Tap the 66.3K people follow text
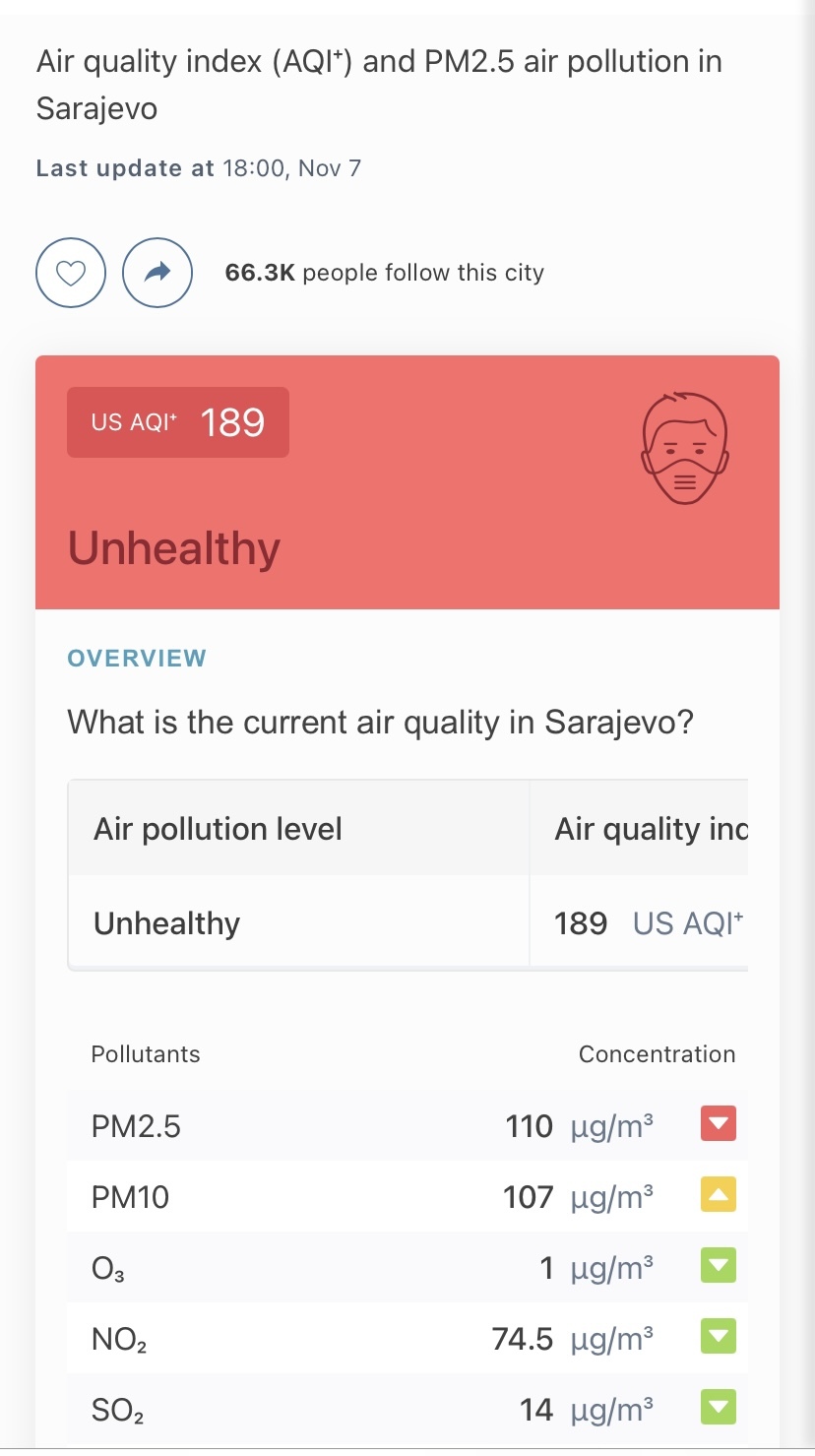 point(385,273)
